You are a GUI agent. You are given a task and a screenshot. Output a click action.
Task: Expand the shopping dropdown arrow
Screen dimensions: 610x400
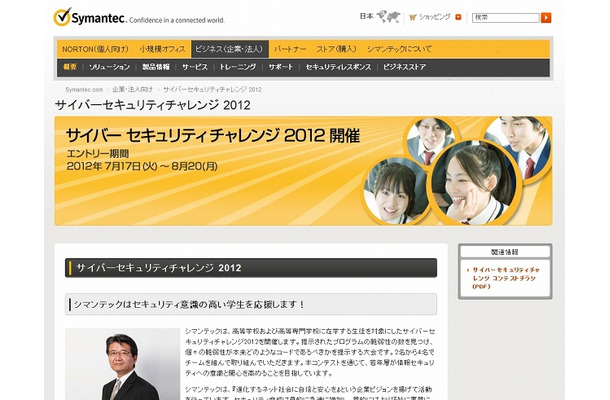(458, 17)
